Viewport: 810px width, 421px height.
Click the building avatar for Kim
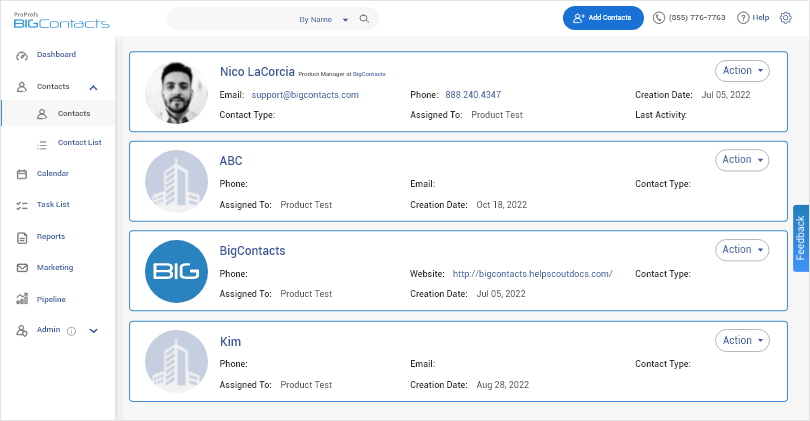click(176, 362)
